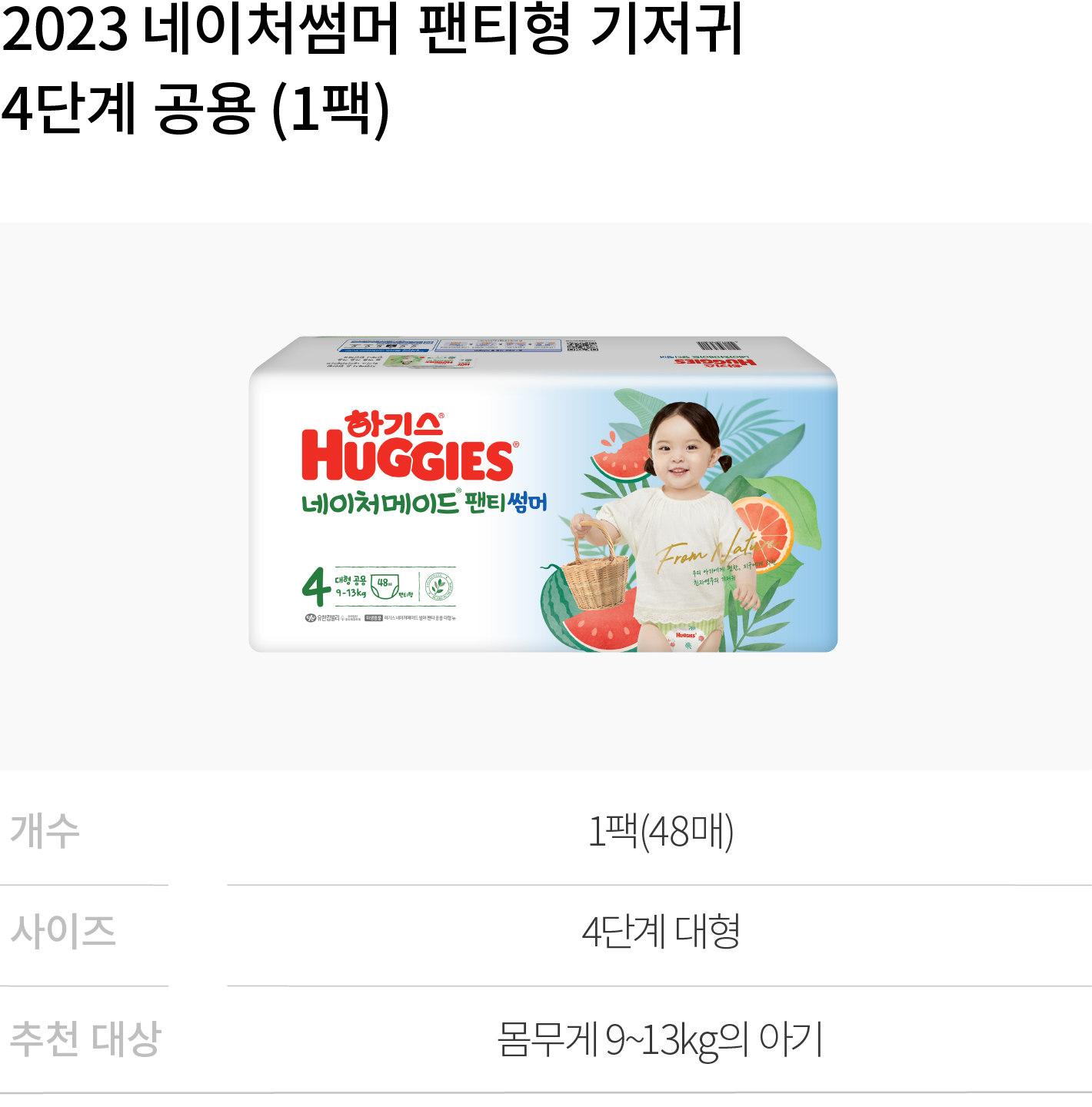
Task: Click the QR code on package top
Action: coord(582,346)
